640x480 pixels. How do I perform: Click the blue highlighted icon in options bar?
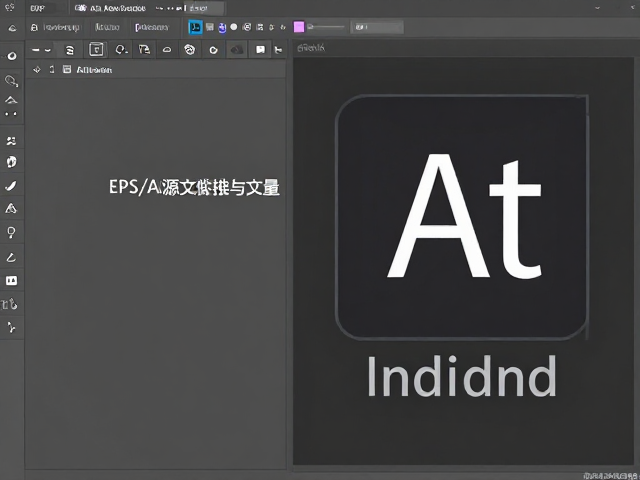[196, 27]
